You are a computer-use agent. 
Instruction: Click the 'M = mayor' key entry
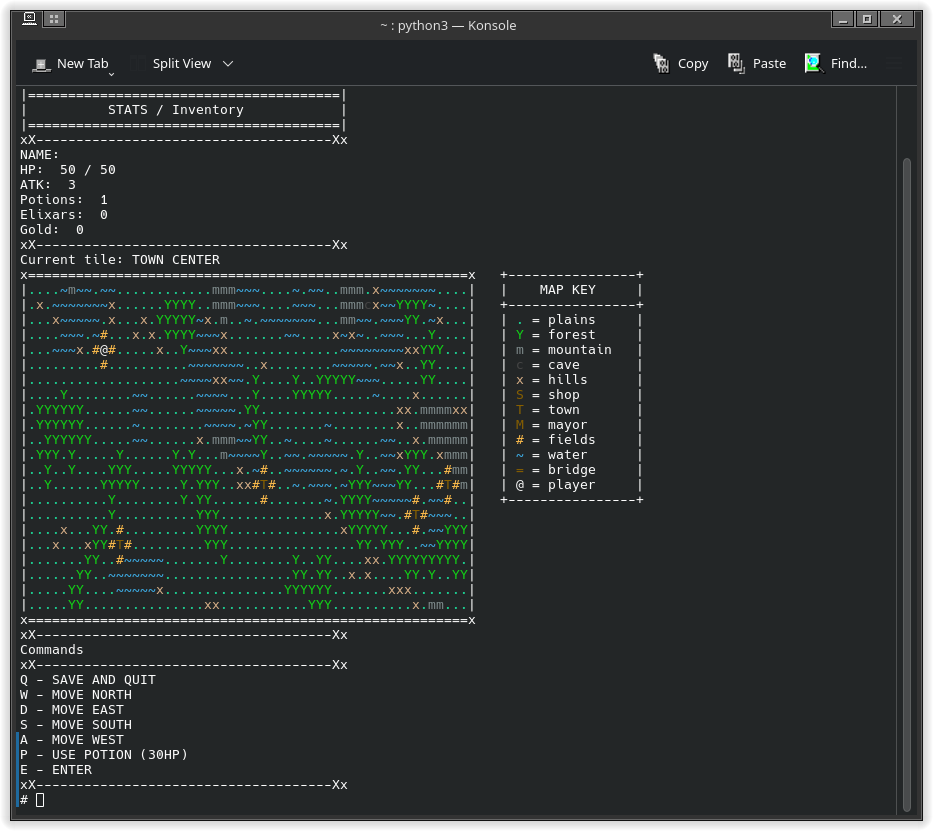pos(552,425)
